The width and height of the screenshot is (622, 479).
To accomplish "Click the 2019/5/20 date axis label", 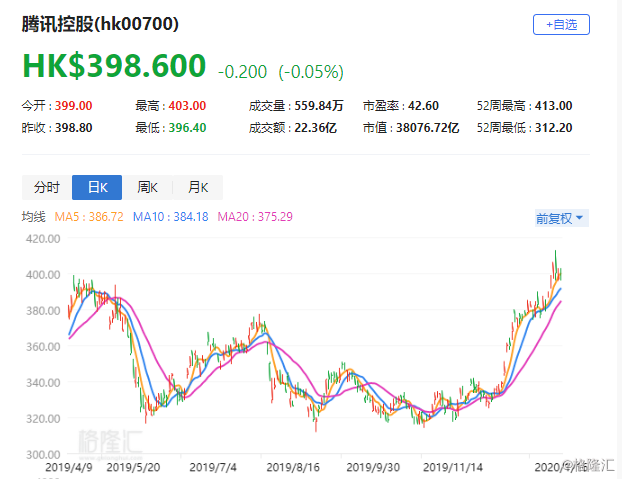I will (133, 468).
